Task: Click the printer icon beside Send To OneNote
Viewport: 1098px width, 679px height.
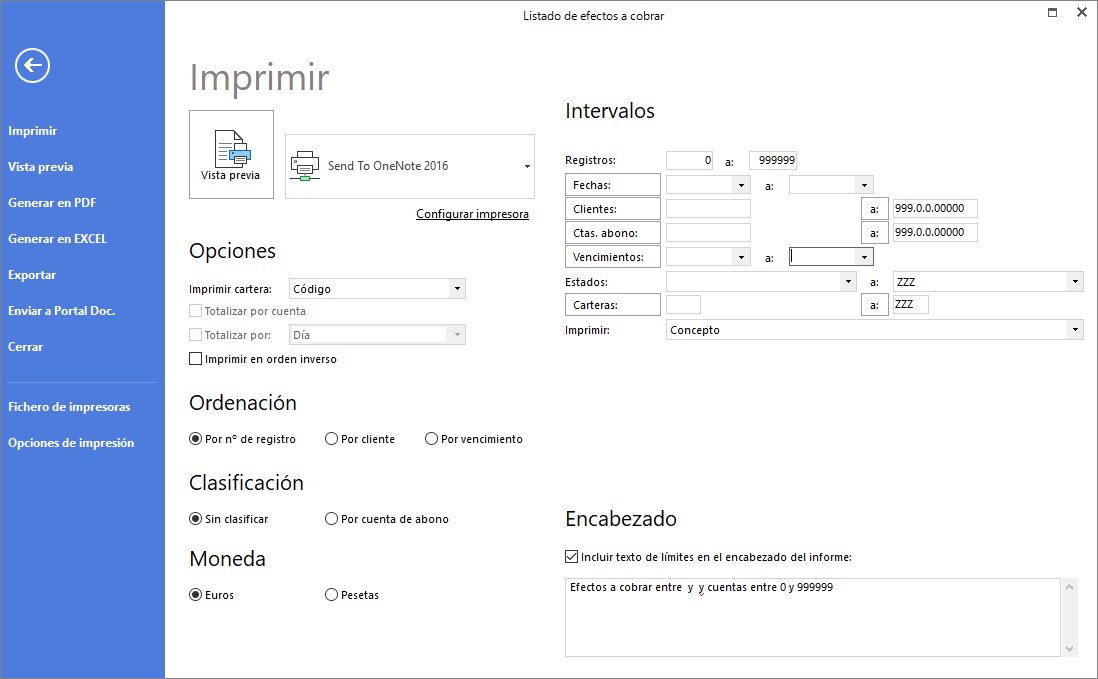Action: click(x=305, y=166)
